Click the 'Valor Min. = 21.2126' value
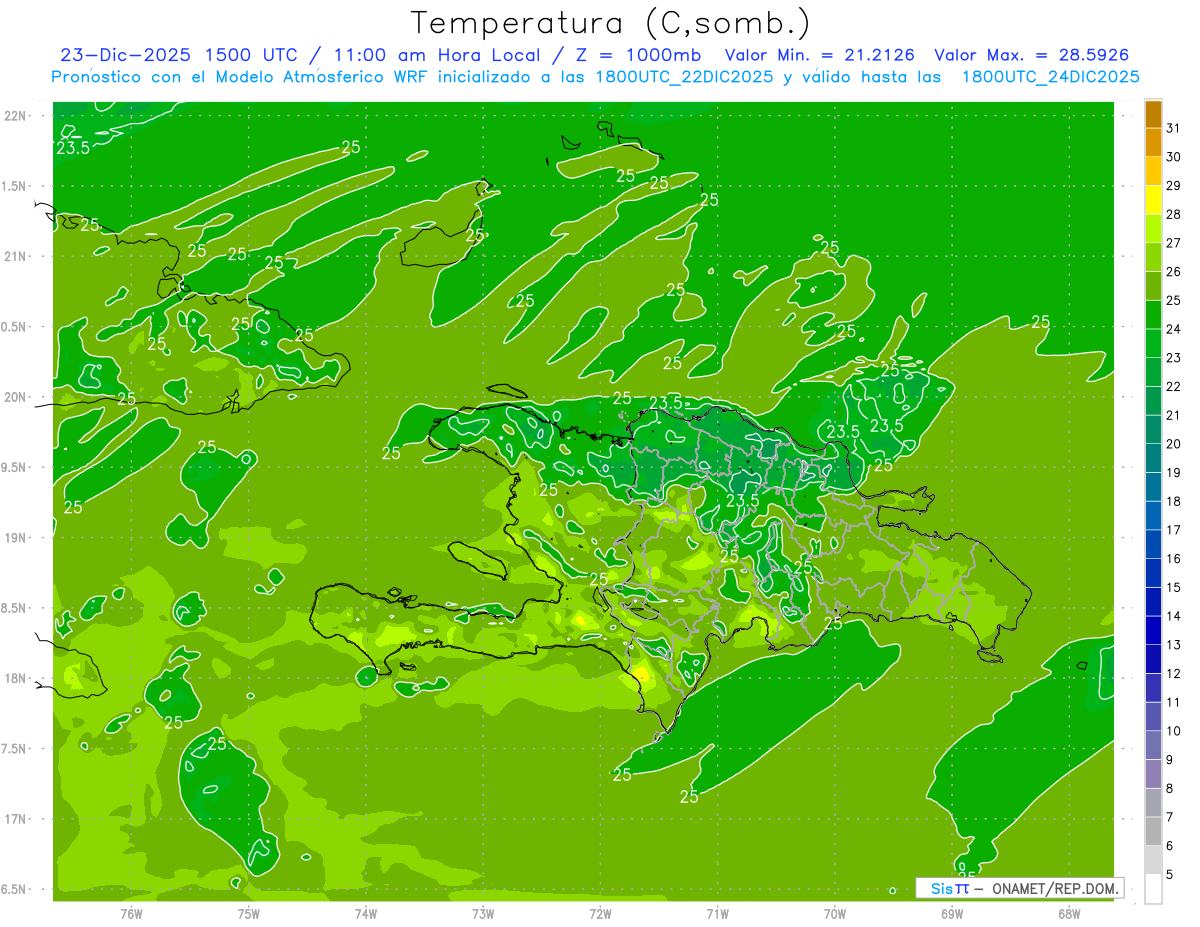Screen dimensions: 1200x927 click(819, 55)
